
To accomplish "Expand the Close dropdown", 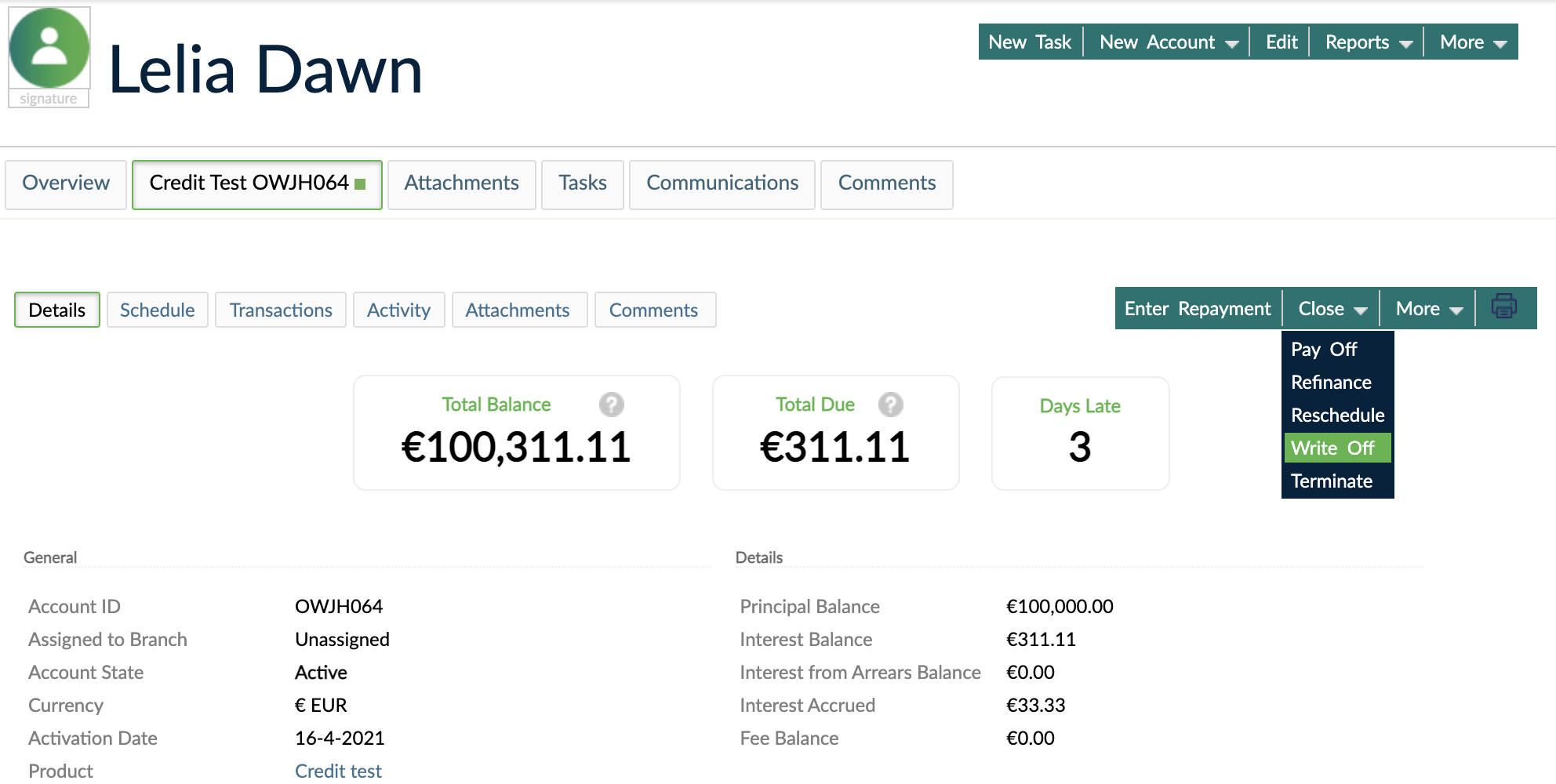I will (1330, 307).
